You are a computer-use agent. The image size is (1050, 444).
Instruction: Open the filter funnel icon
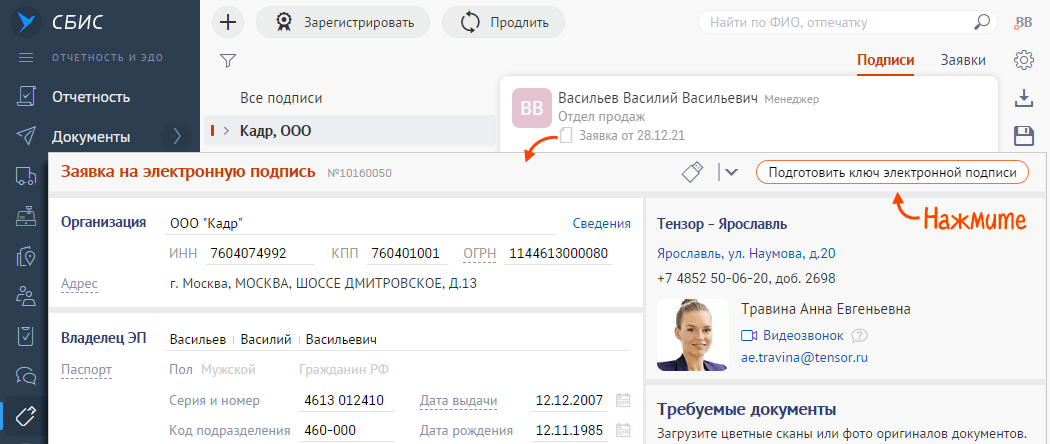coord(228,61)
